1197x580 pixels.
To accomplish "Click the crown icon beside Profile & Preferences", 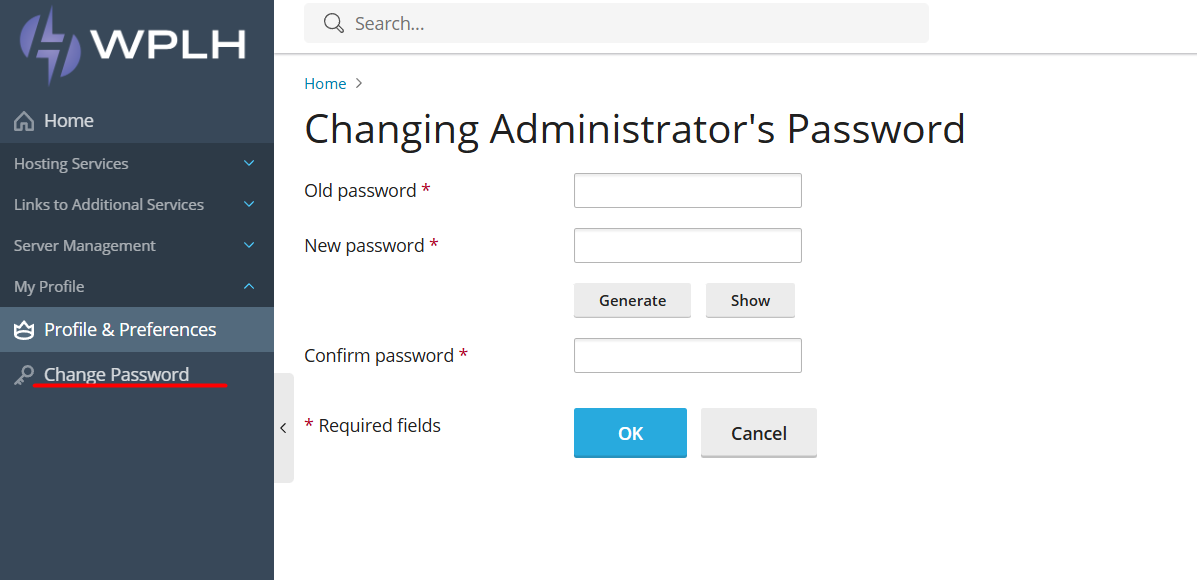I will click(x=24, y=330).
